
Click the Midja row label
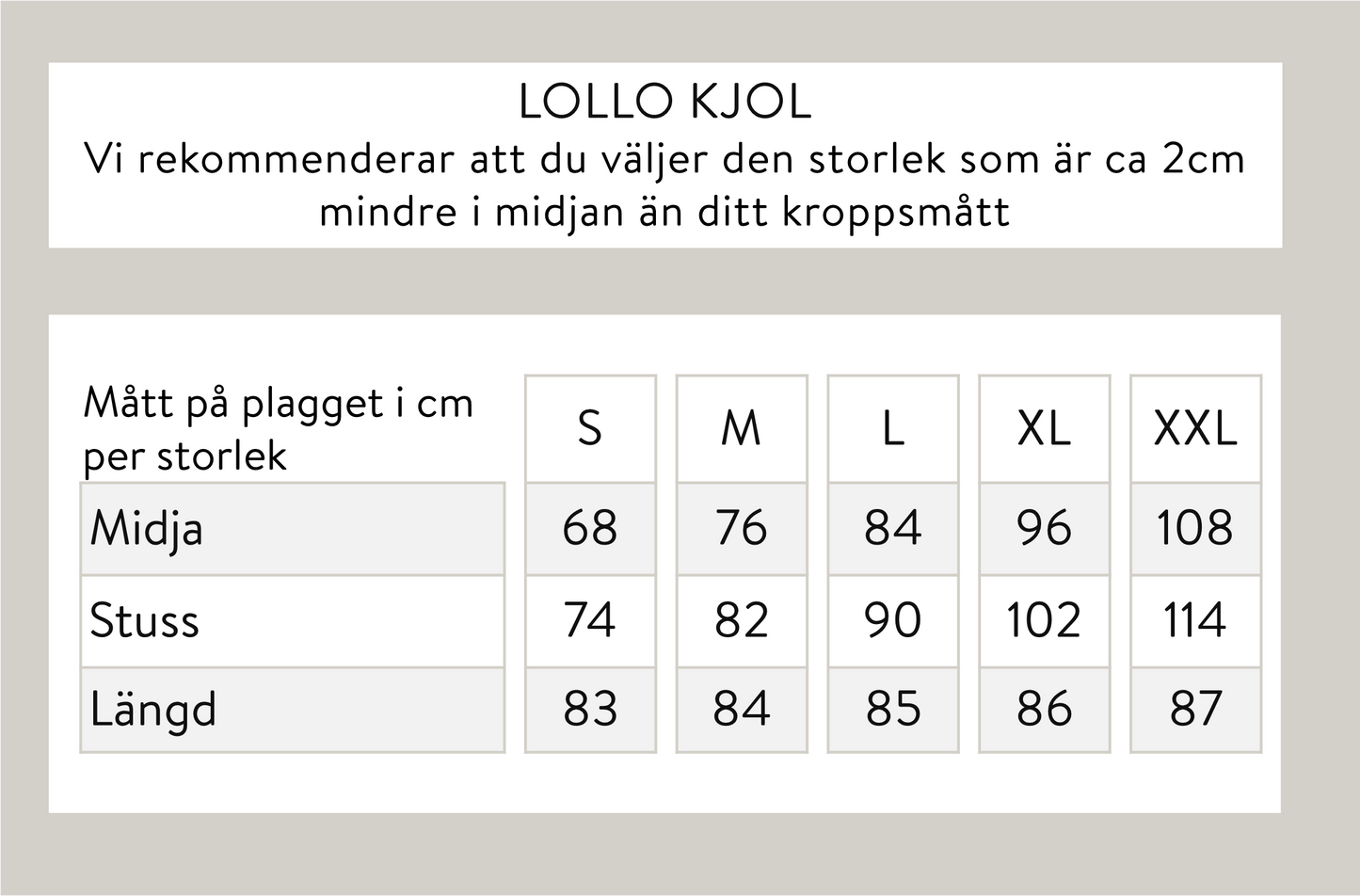tap(147, 528)
